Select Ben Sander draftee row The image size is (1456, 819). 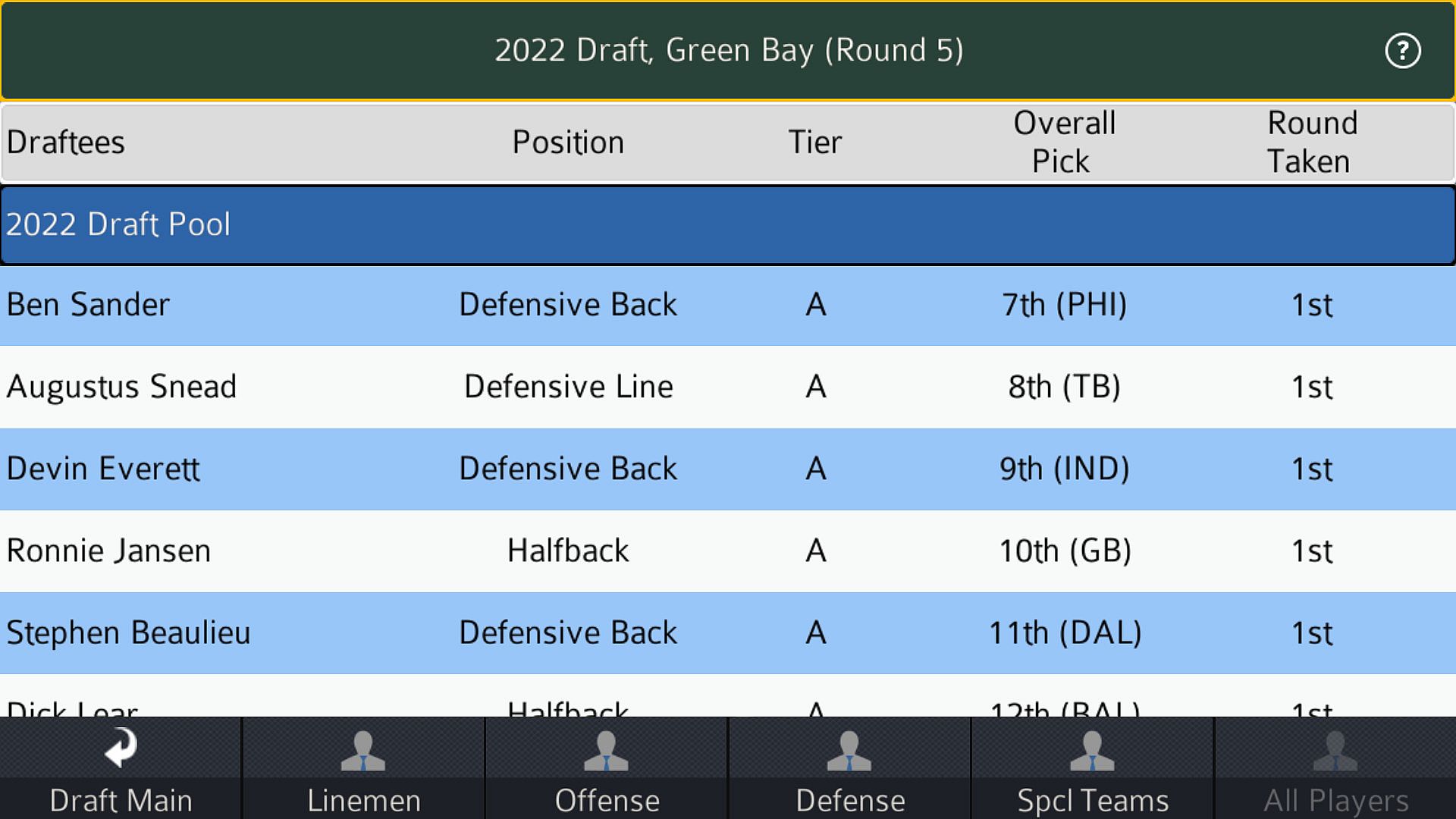pos(88,305)
